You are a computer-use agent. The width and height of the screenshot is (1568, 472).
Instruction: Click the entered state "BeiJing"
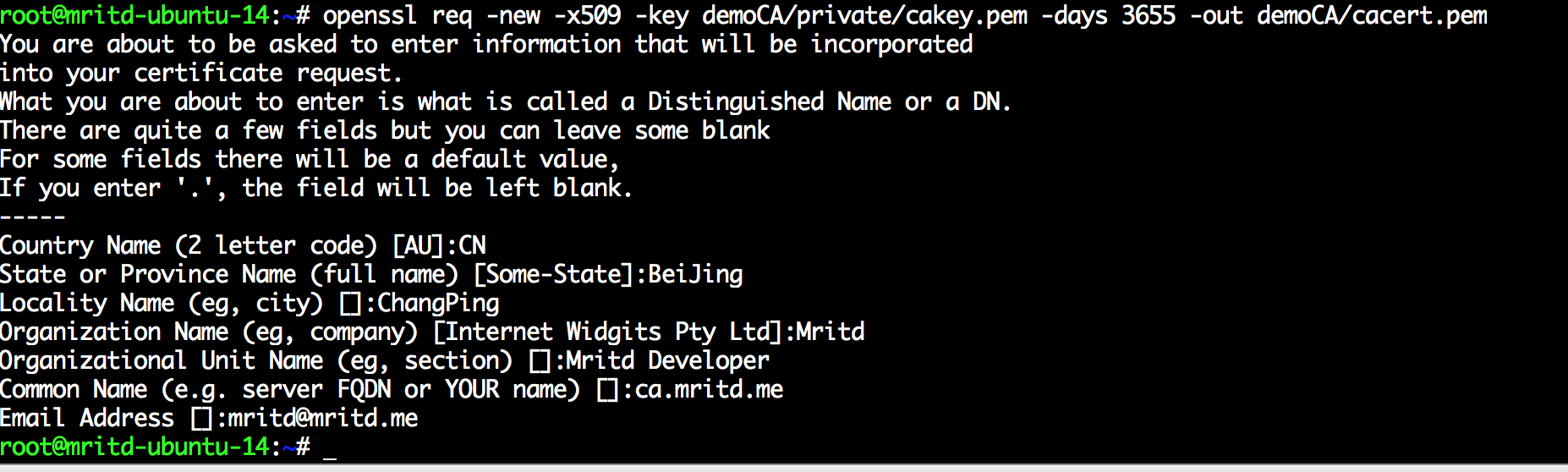click(695, 274)
